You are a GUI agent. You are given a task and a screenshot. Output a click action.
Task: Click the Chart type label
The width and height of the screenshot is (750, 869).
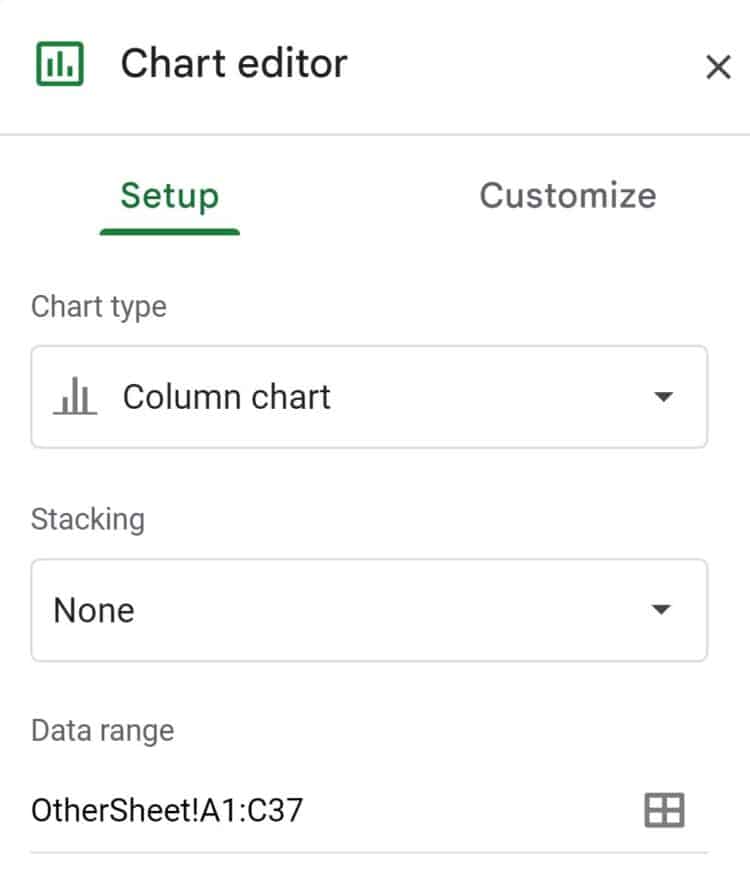point(98,306)
